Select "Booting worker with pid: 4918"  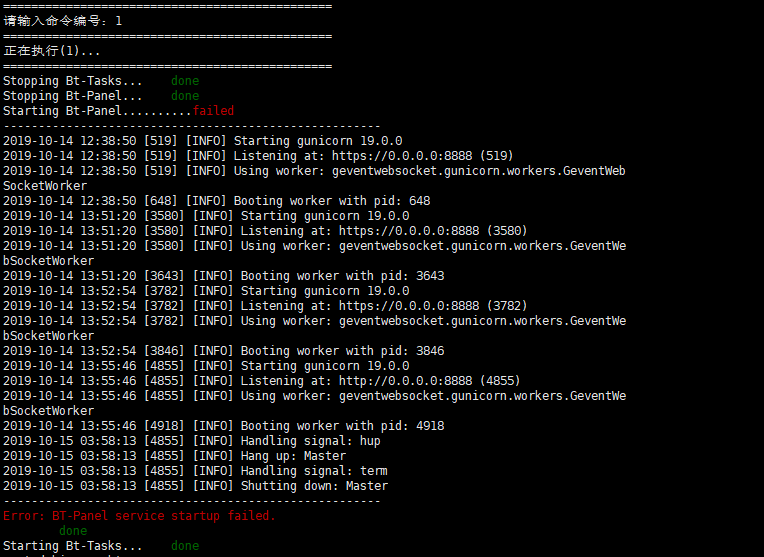coord(343,426)
